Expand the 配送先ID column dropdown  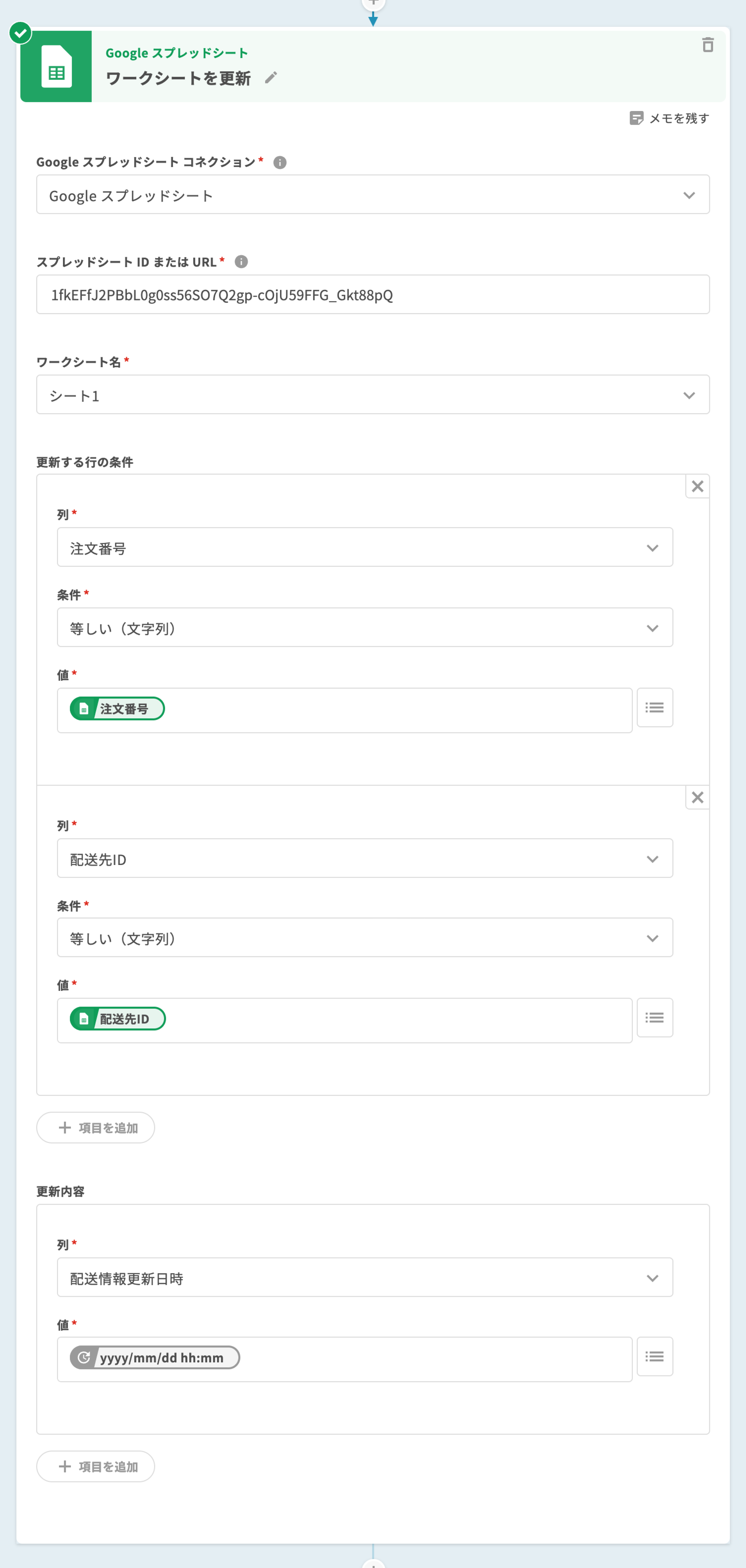click(x=365, y=858)
